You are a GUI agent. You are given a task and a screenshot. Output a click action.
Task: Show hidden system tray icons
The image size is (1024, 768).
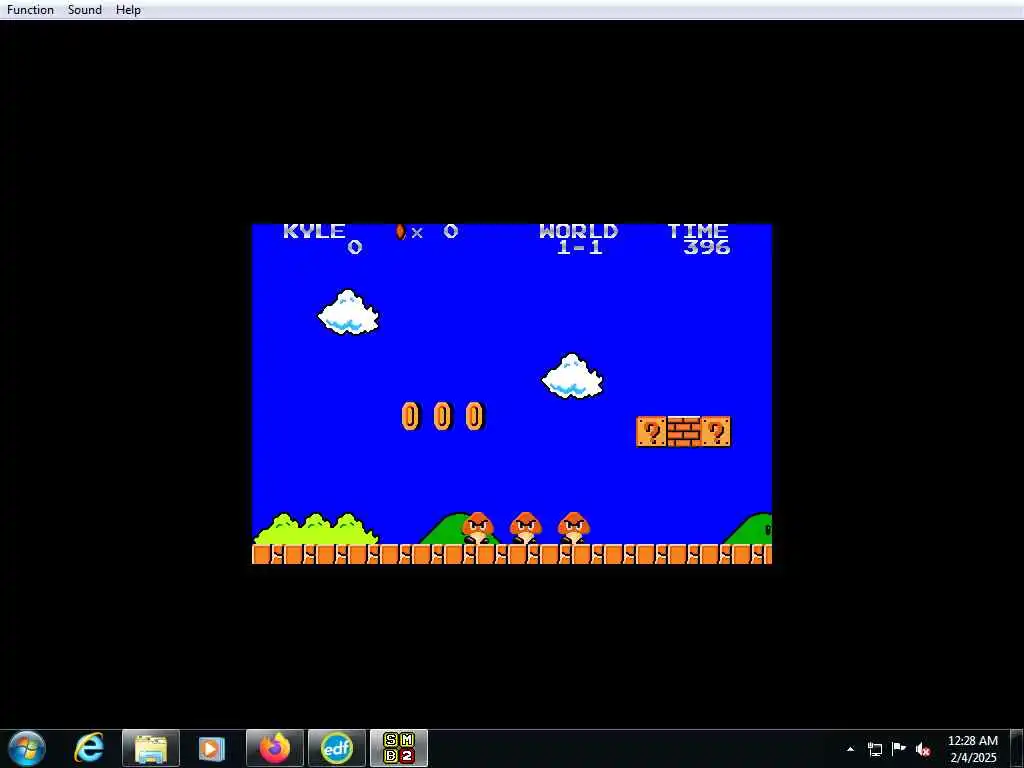tap(850, 749)
